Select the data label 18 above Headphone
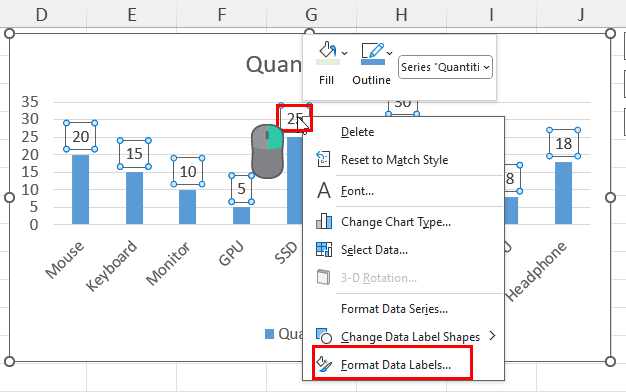 tap(563, 143)
